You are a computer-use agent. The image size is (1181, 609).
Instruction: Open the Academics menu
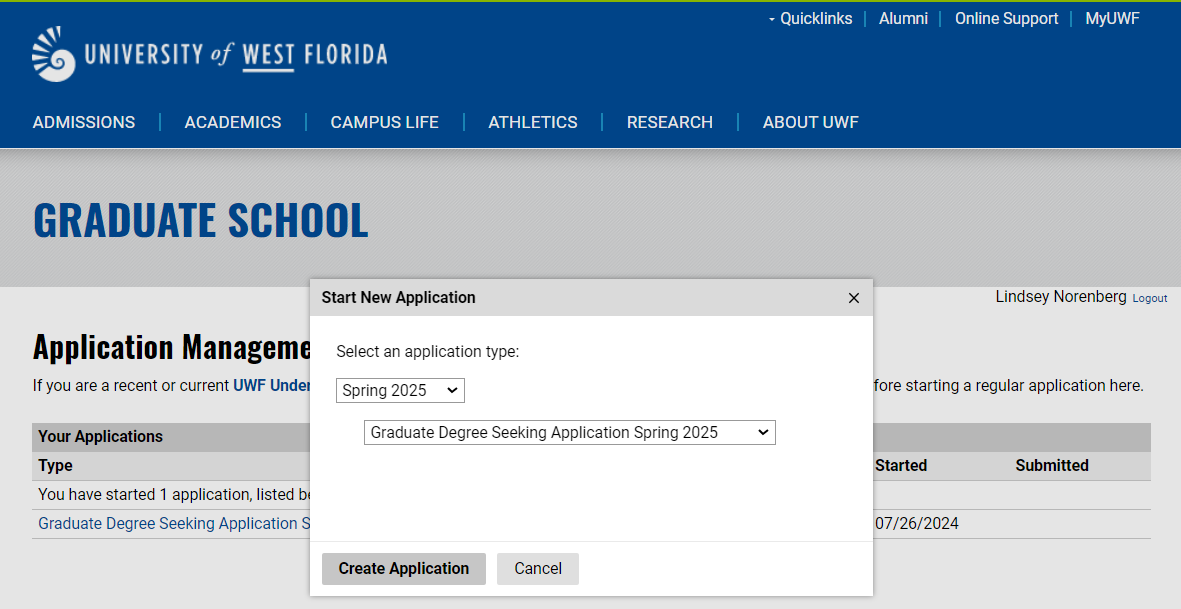[x=233, y=123]
